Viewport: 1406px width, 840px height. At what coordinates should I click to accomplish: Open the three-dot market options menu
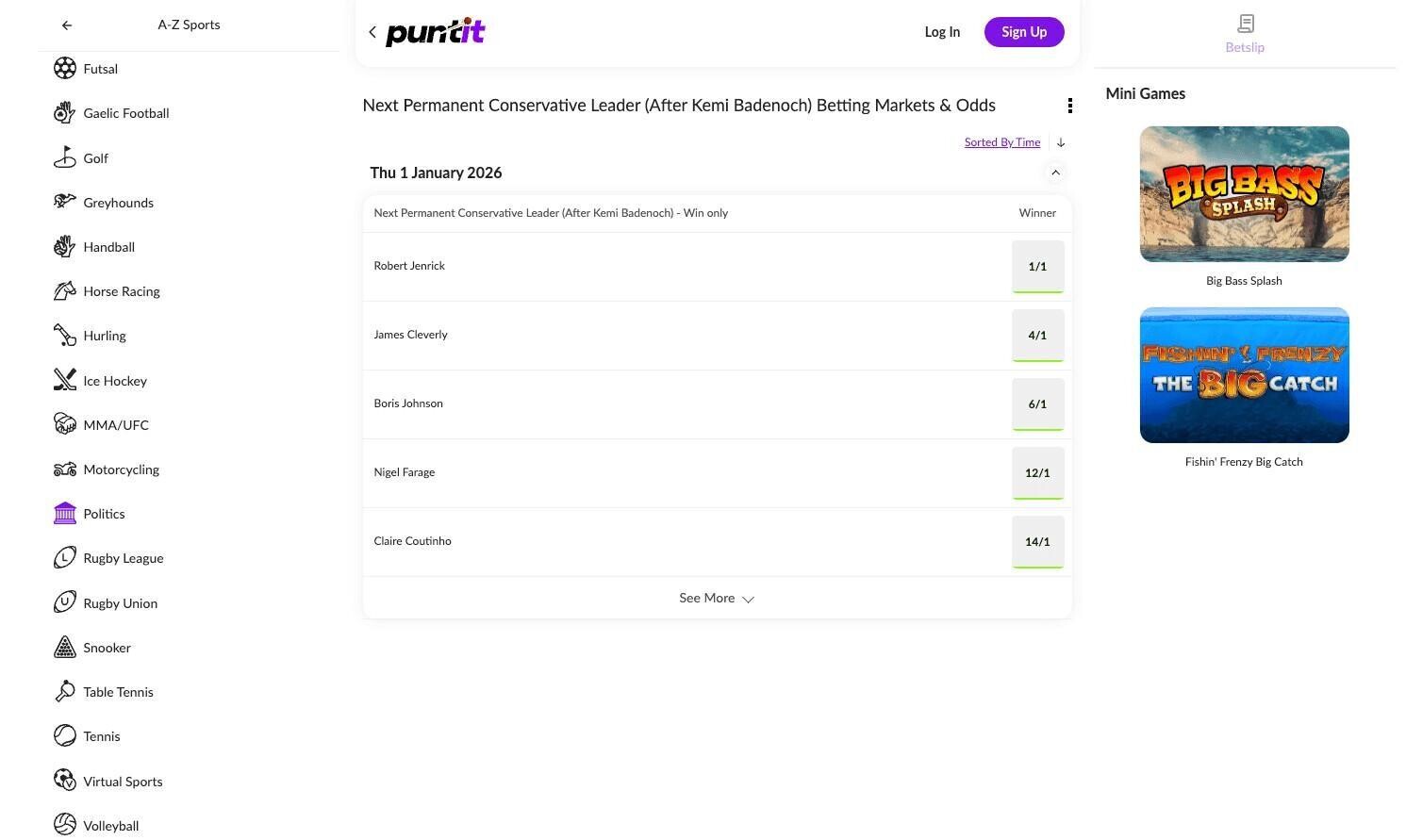pos(1069,106)
